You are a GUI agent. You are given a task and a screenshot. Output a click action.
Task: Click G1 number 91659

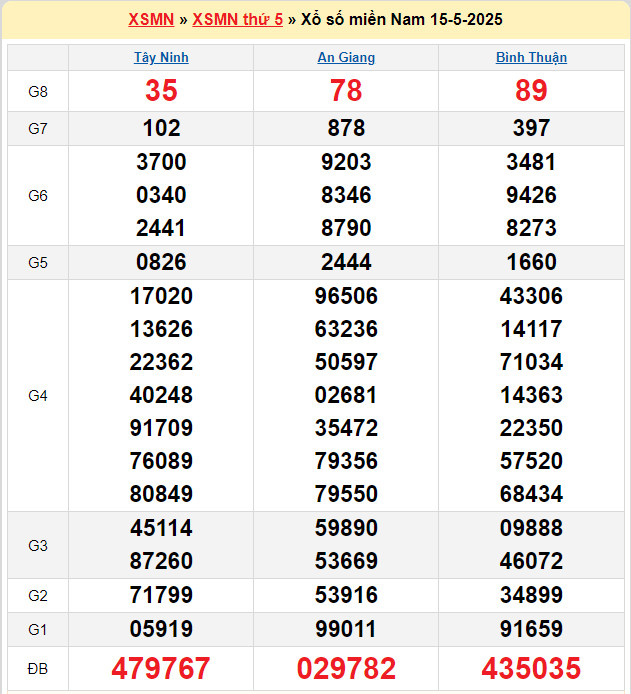point(531,629)
